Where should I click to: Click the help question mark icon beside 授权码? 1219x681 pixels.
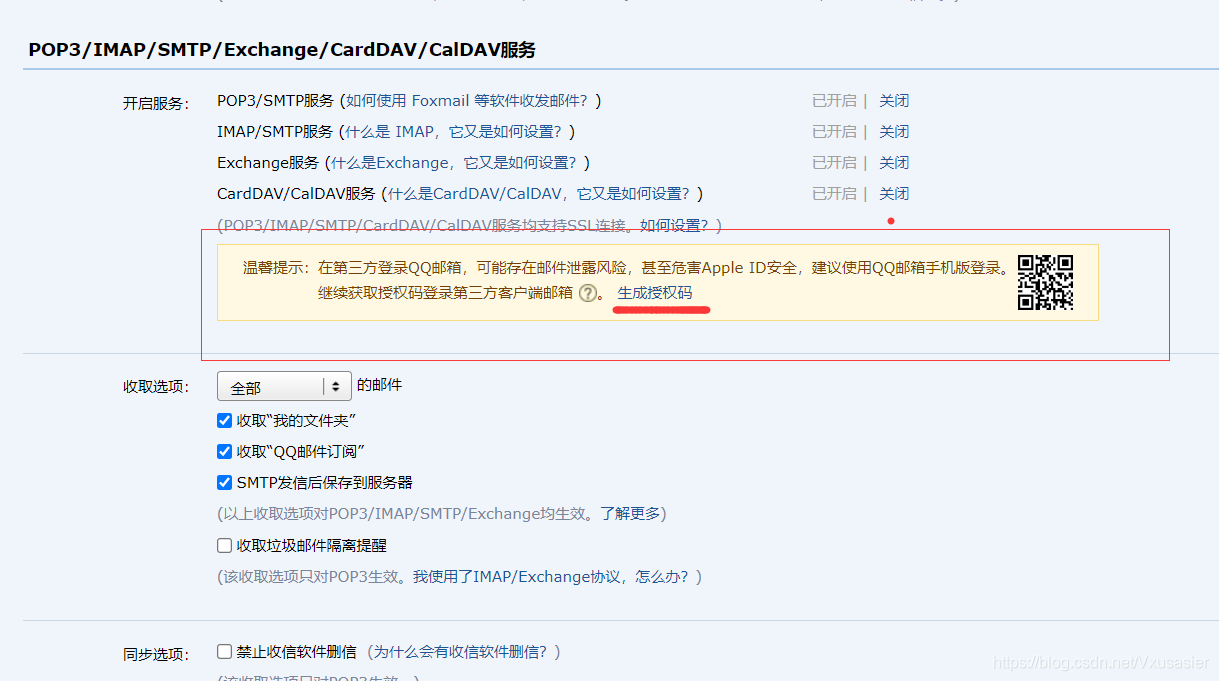587,293
